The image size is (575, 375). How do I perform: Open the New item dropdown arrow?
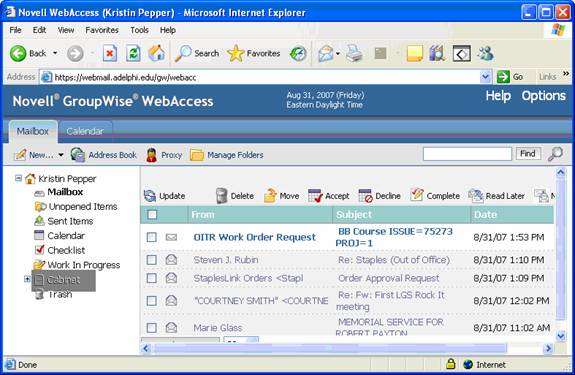pyautogui.click(x=61, y=155)
